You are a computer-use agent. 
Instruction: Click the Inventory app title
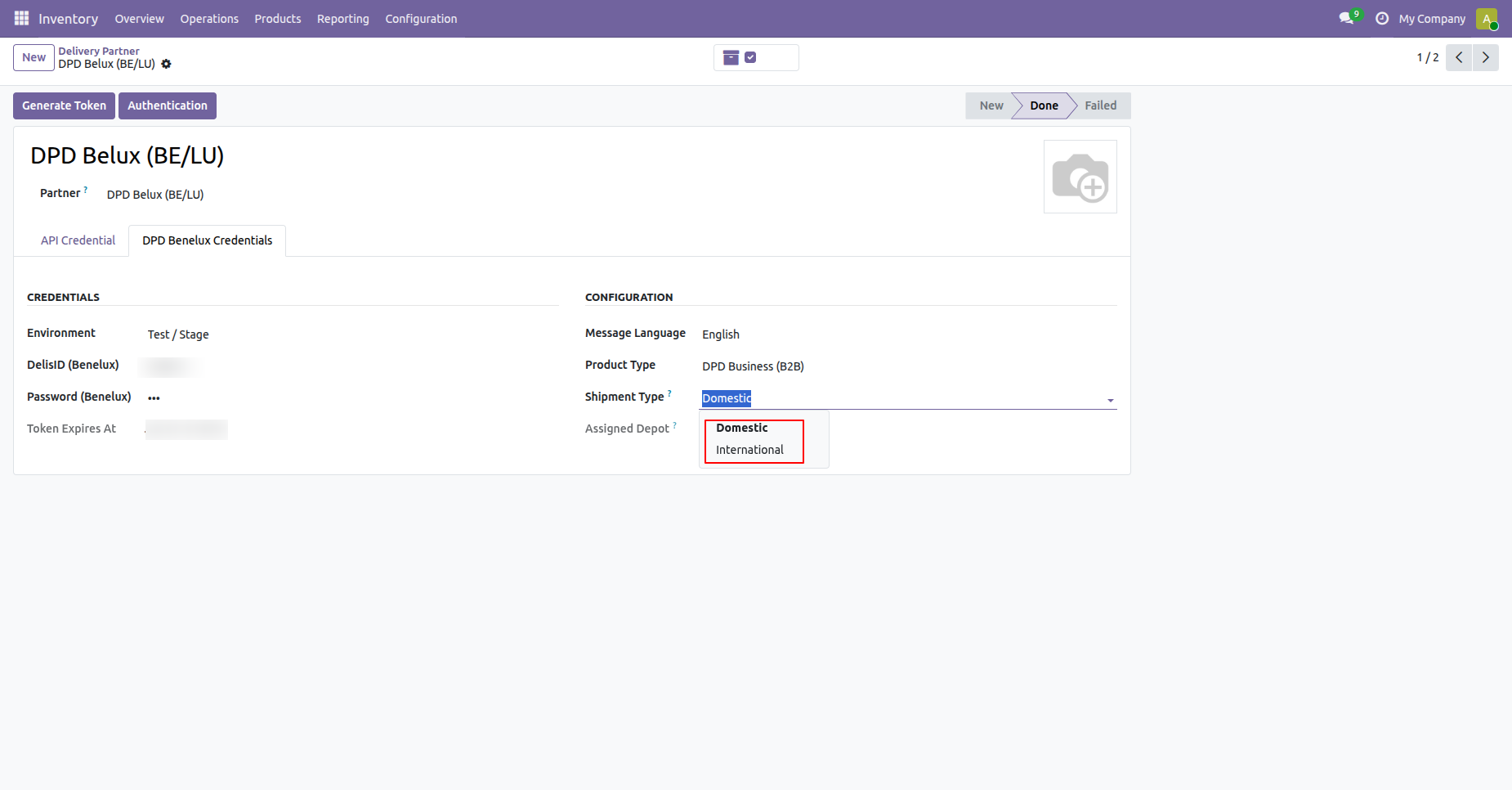coord(68,19)
